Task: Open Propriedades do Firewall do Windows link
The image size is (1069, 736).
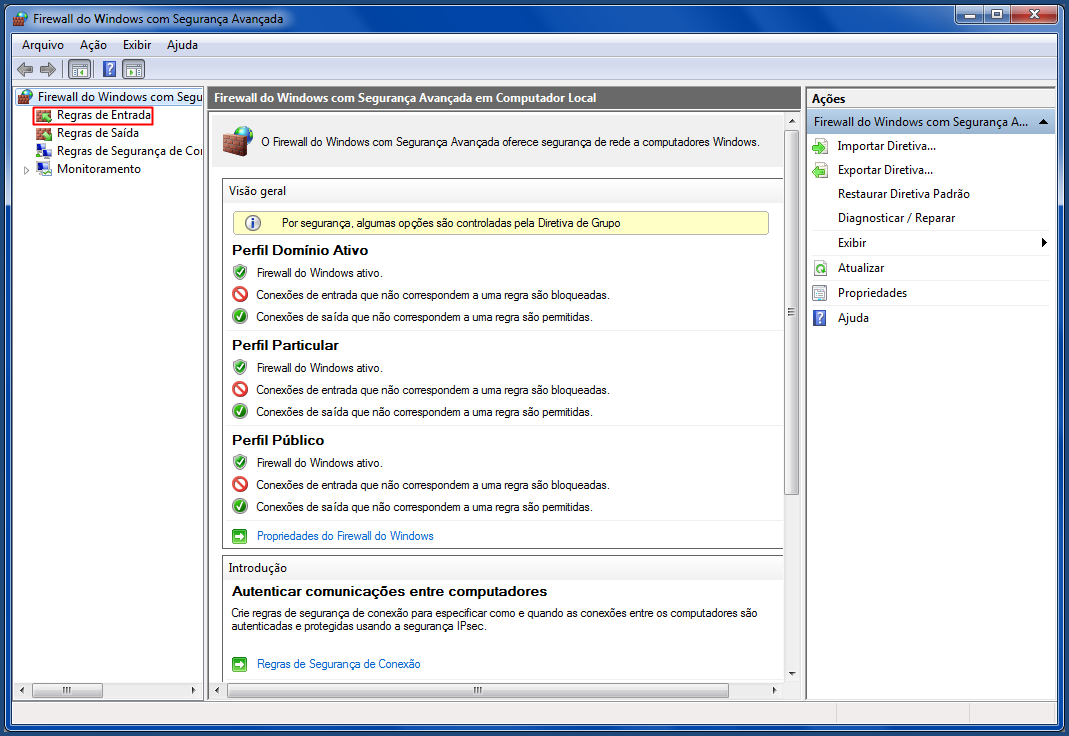Action: (345, 536)
